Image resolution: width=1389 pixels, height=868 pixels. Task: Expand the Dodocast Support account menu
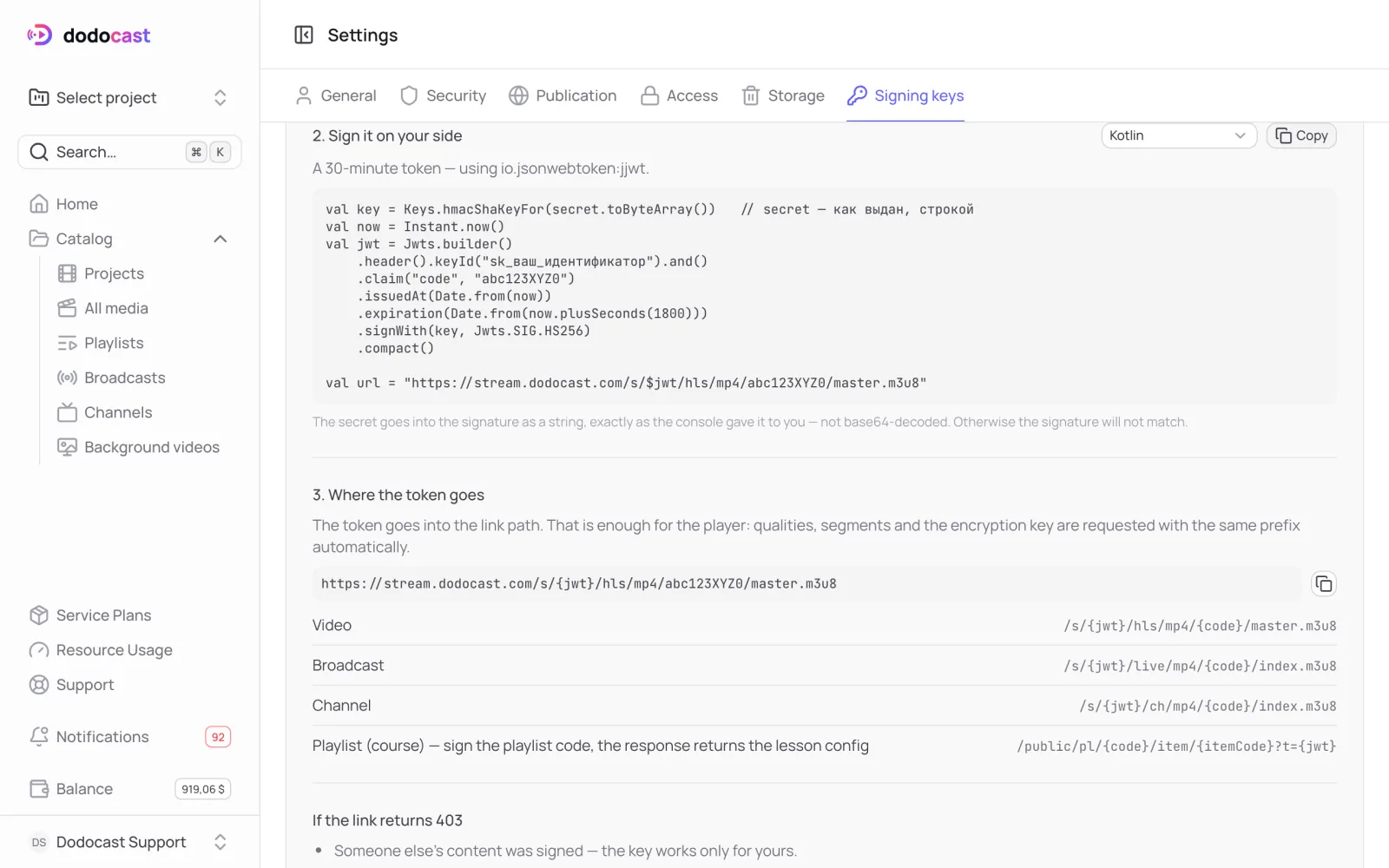pos(129,842)
